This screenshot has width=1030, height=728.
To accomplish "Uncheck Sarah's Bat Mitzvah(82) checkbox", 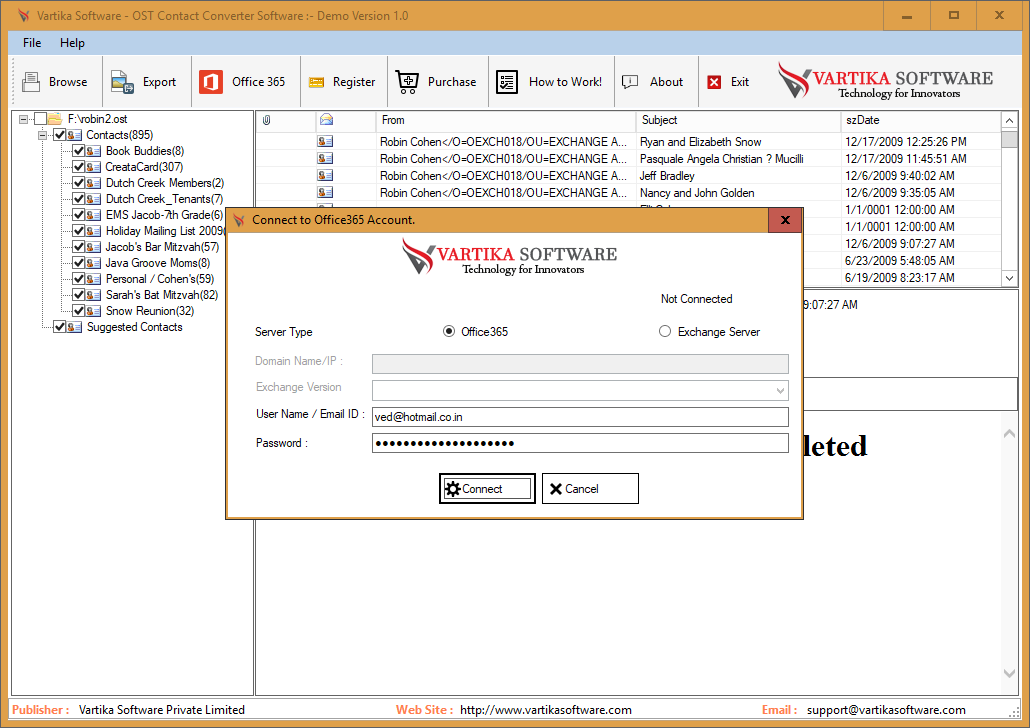I will (78, 295).
